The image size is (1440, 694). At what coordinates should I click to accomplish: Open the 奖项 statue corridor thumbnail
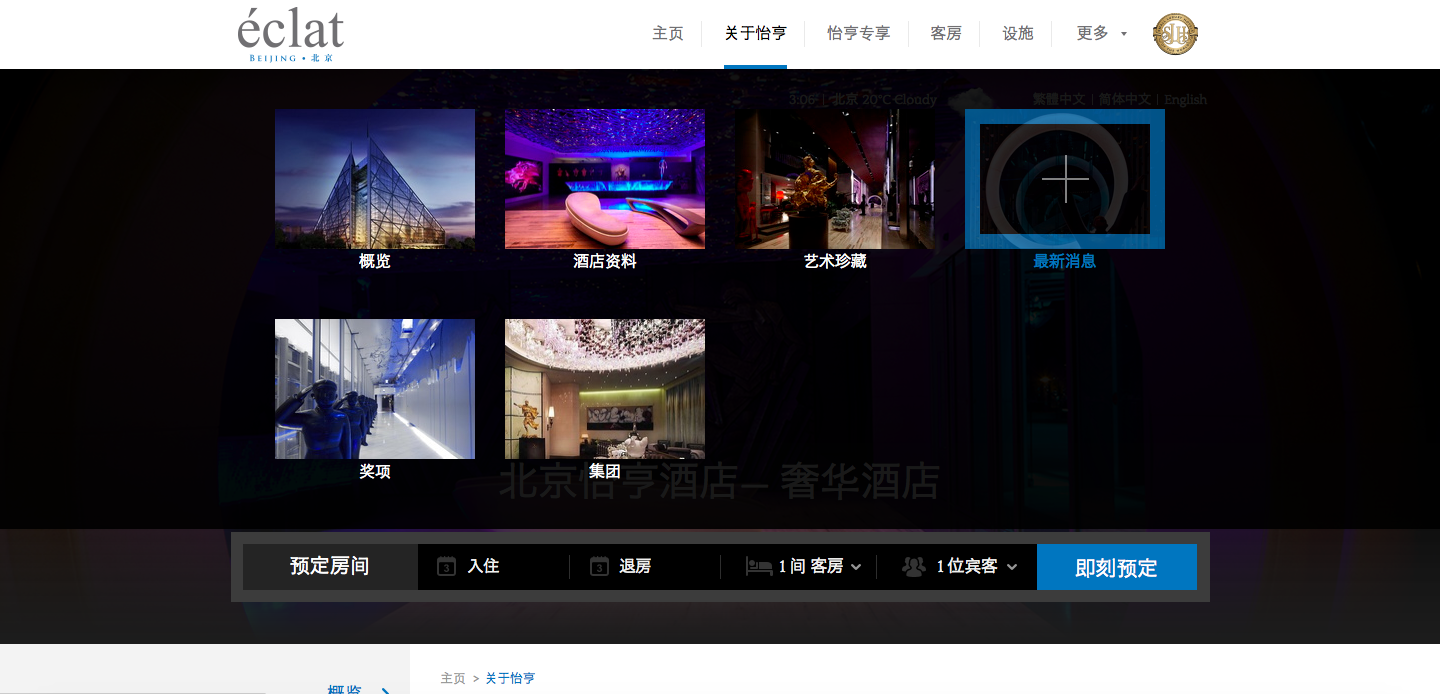(375, 389)
